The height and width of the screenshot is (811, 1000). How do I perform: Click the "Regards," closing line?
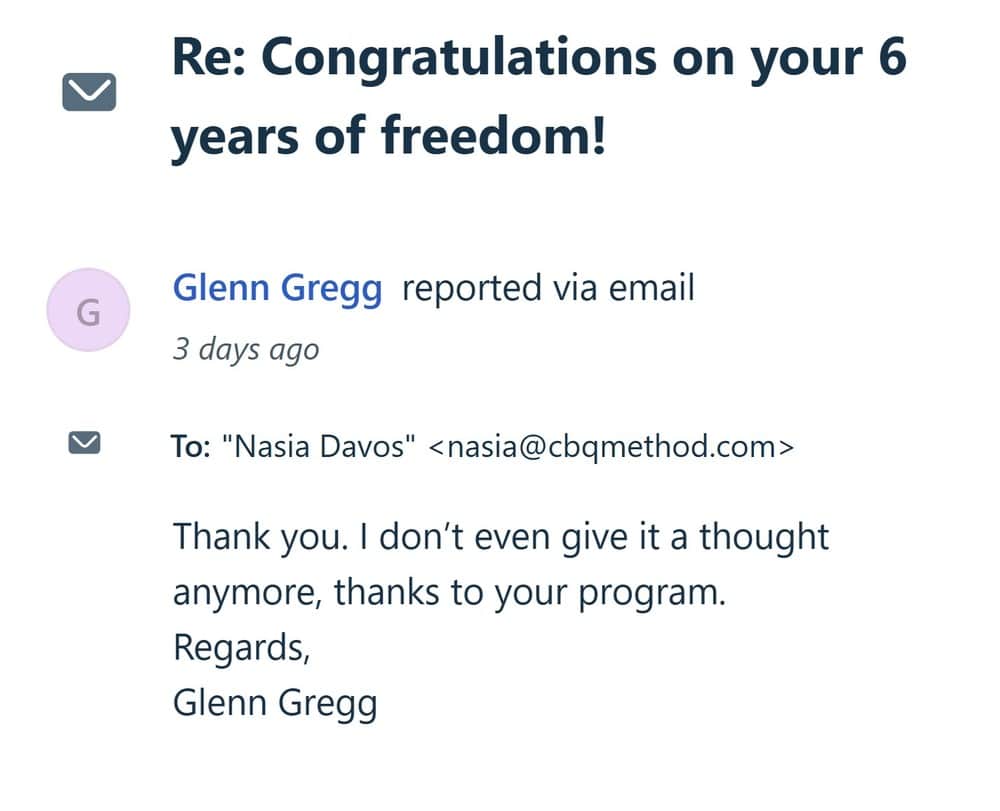[240, 647]
